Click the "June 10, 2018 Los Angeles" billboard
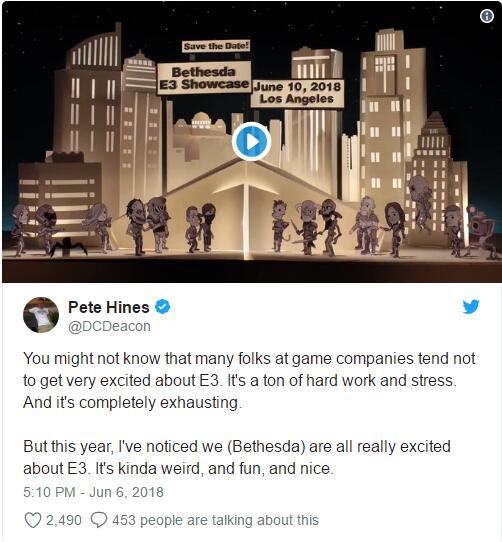Image resolution: width=502 pixels, height=542 pixels. (297, 93)
